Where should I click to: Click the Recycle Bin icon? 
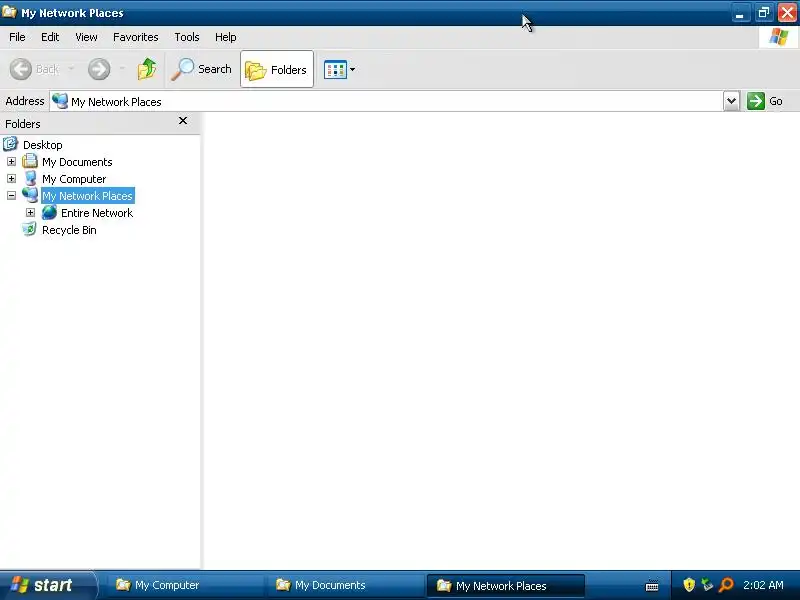click(x=30, y=230)
